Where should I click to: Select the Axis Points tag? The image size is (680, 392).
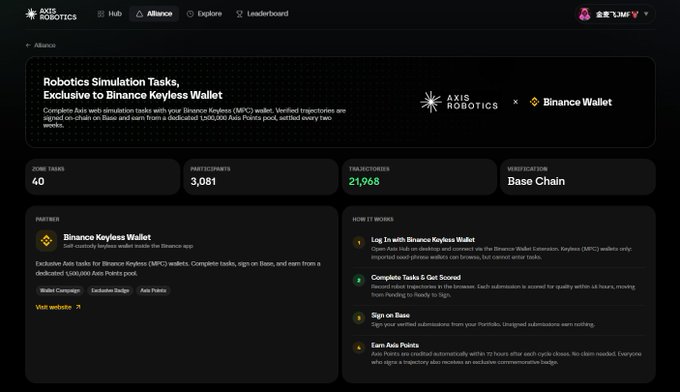(153, 291)
